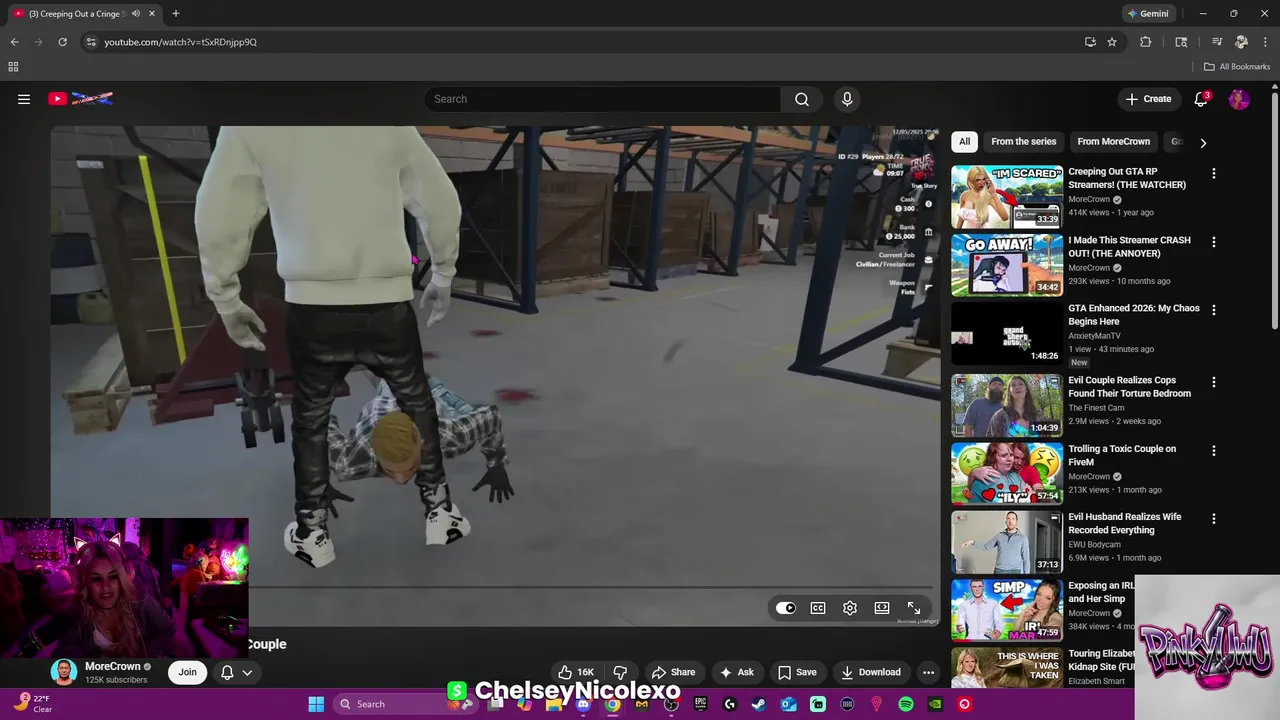Click the browser address bar URL
This screenshot has height=720, width=1280.
pos(181,42)
